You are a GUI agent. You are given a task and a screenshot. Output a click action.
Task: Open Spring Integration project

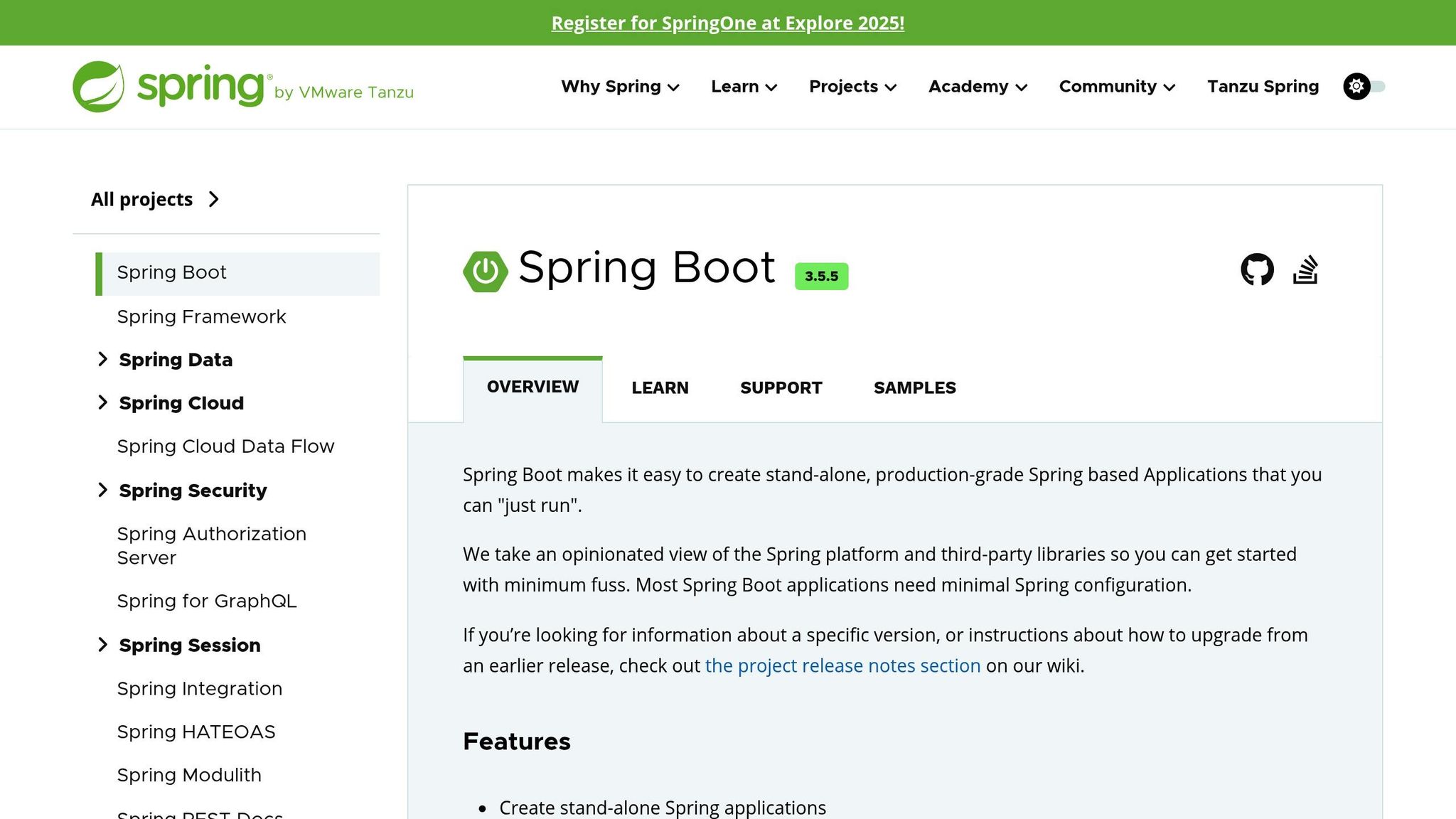200,688
